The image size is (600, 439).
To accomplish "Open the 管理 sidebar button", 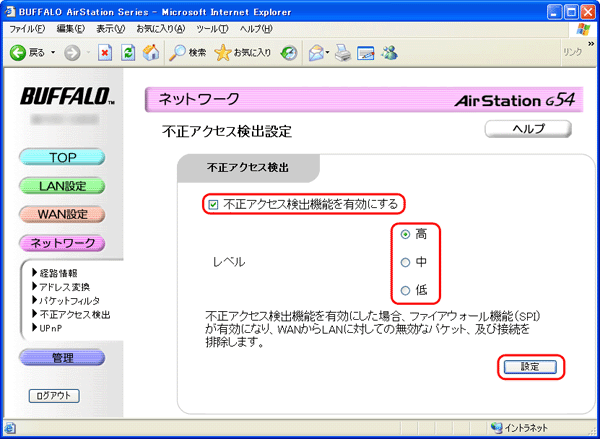I will [62, 358].
